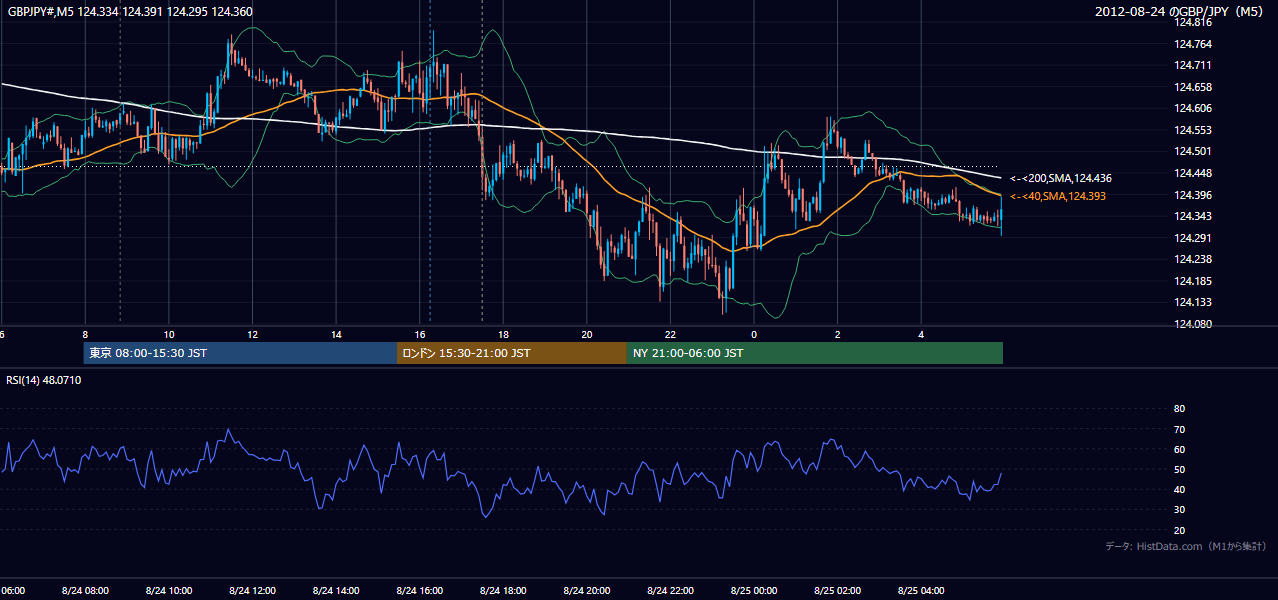This screenshot has height=600, width=1278.
Task: Click the 8/24 08:00 date axis label
Action: [85, 590]
